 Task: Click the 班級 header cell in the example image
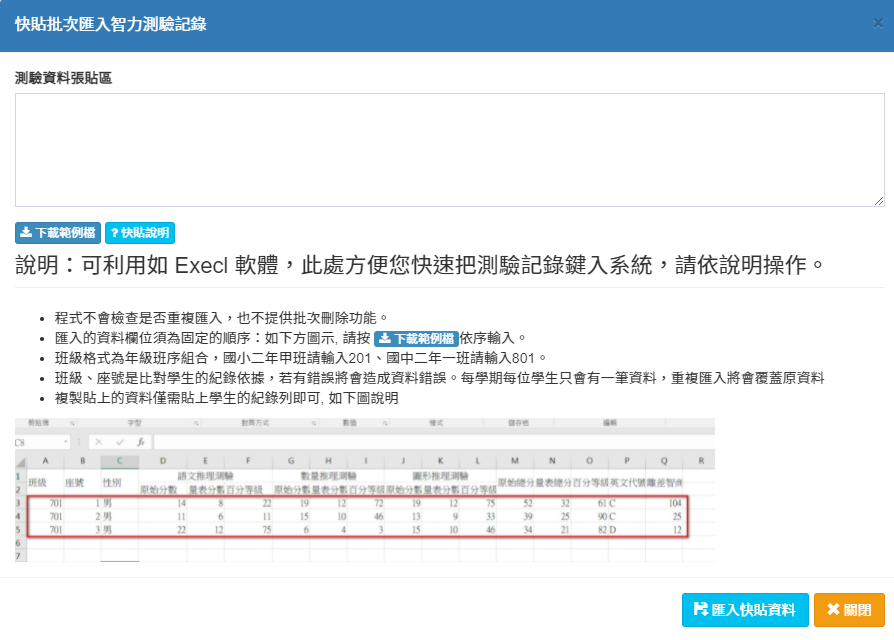37,483
